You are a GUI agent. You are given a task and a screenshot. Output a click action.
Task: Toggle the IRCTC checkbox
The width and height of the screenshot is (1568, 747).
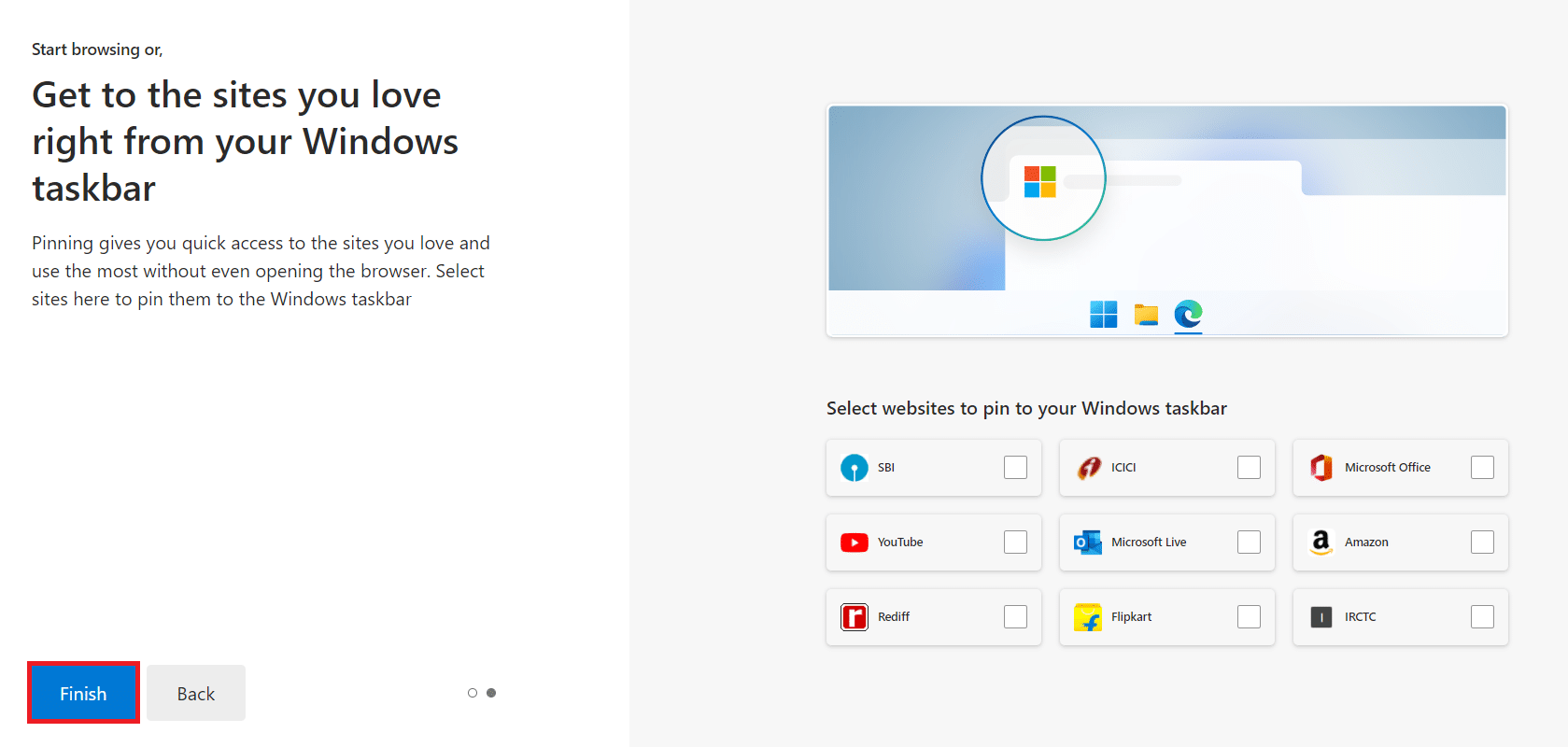point(1482,617)
